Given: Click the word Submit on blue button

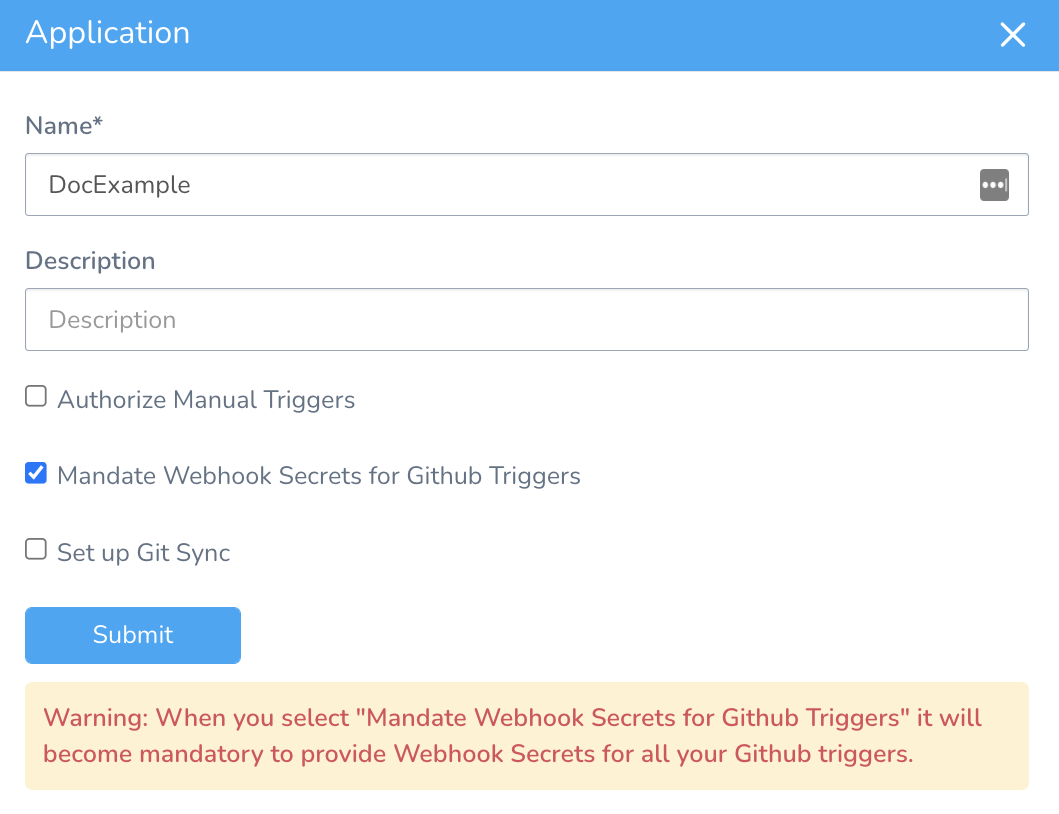Looking at the screenshot, I should click(x=133, y=635).
